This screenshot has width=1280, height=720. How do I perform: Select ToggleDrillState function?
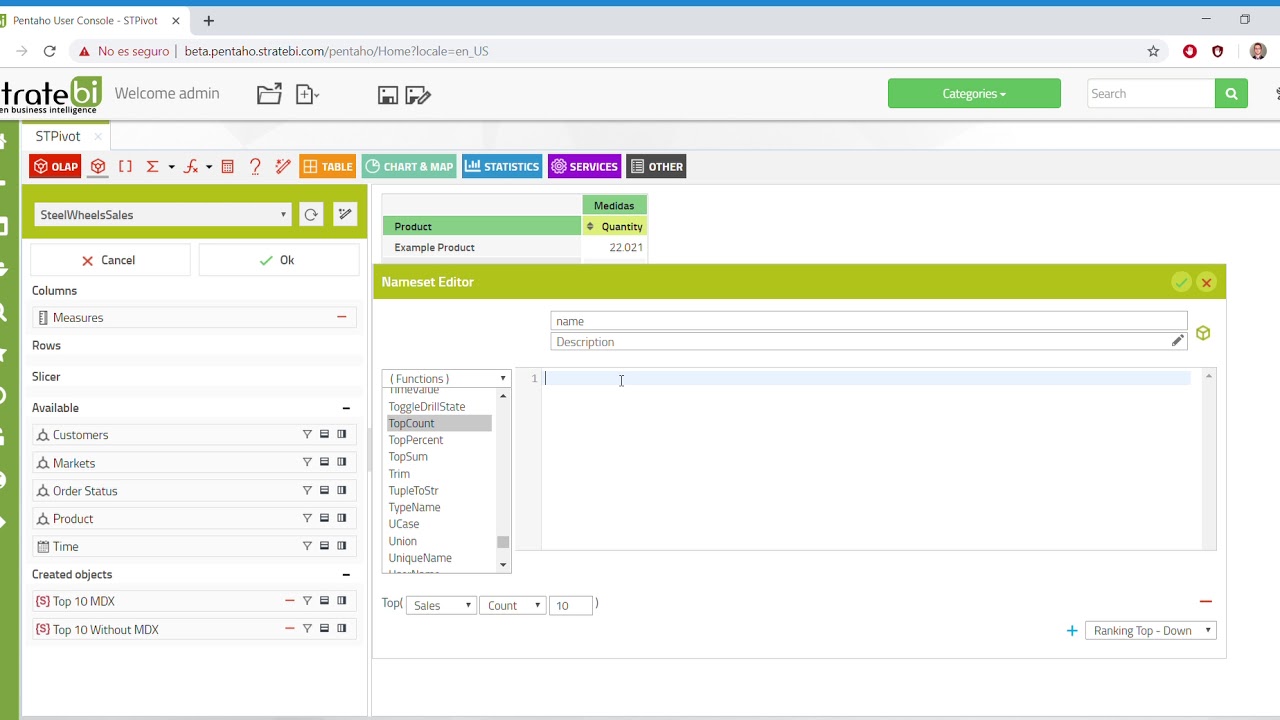(427, 407)
